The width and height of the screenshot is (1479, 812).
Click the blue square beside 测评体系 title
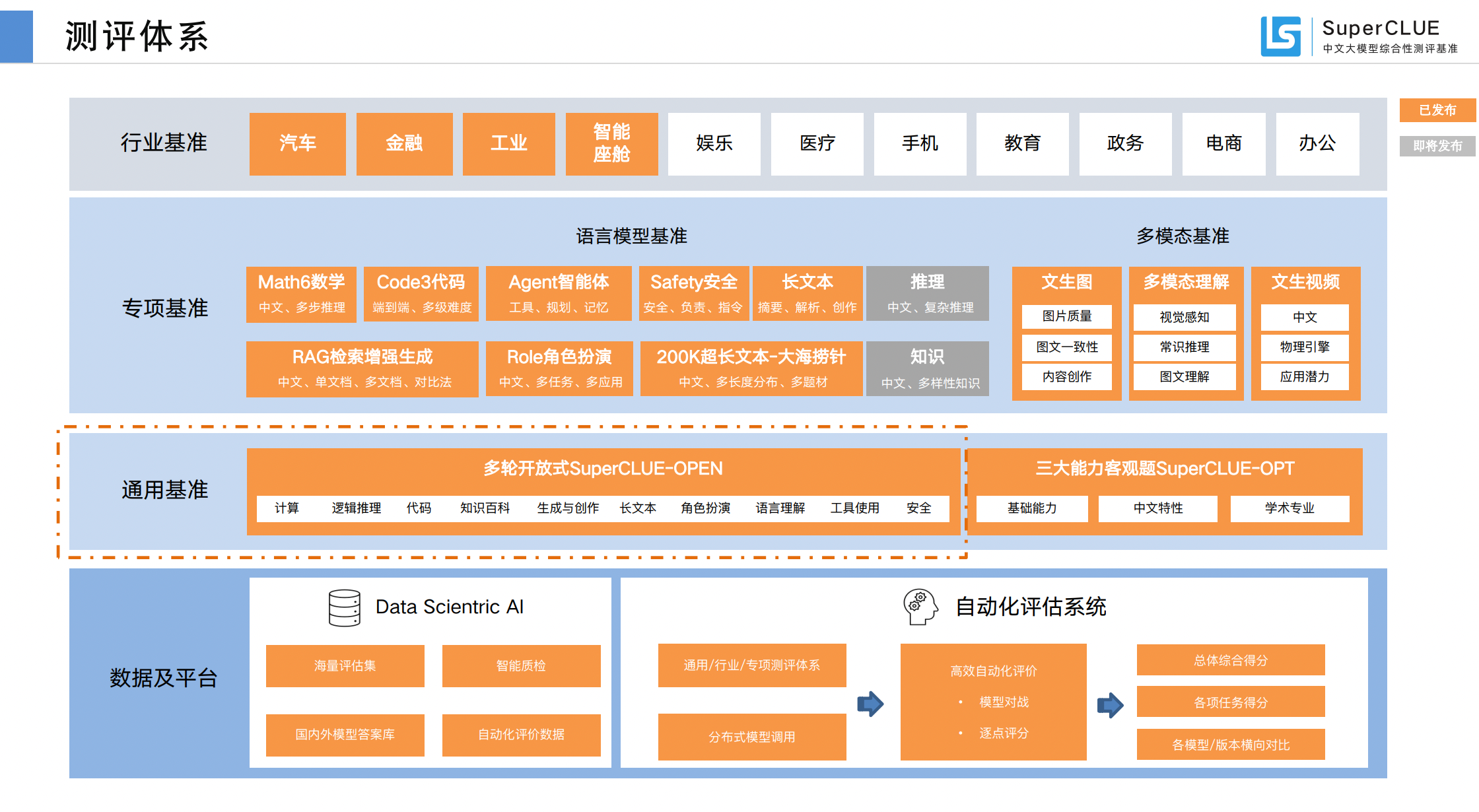coord(17,36)
